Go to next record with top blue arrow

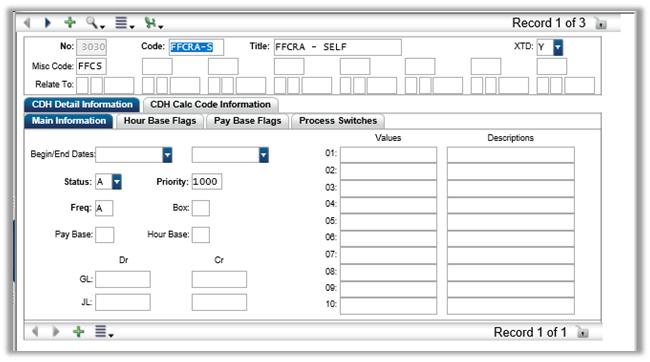pos(48,22)
